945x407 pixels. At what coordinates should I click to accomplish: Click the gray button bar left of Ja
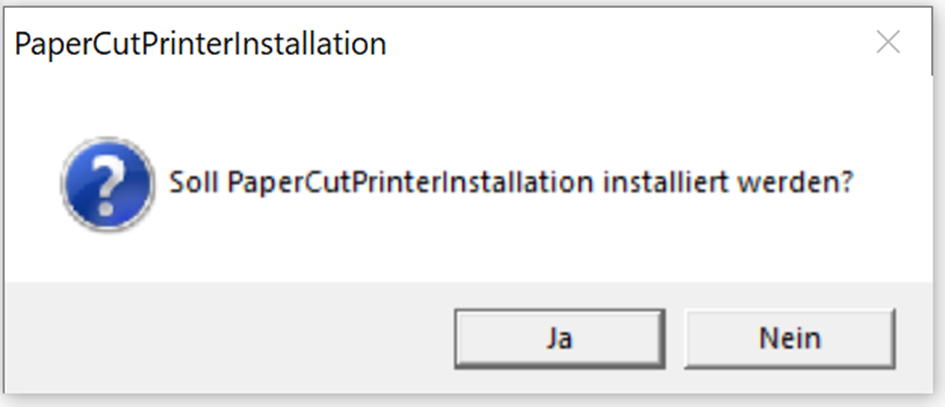[x=230, y=338]
